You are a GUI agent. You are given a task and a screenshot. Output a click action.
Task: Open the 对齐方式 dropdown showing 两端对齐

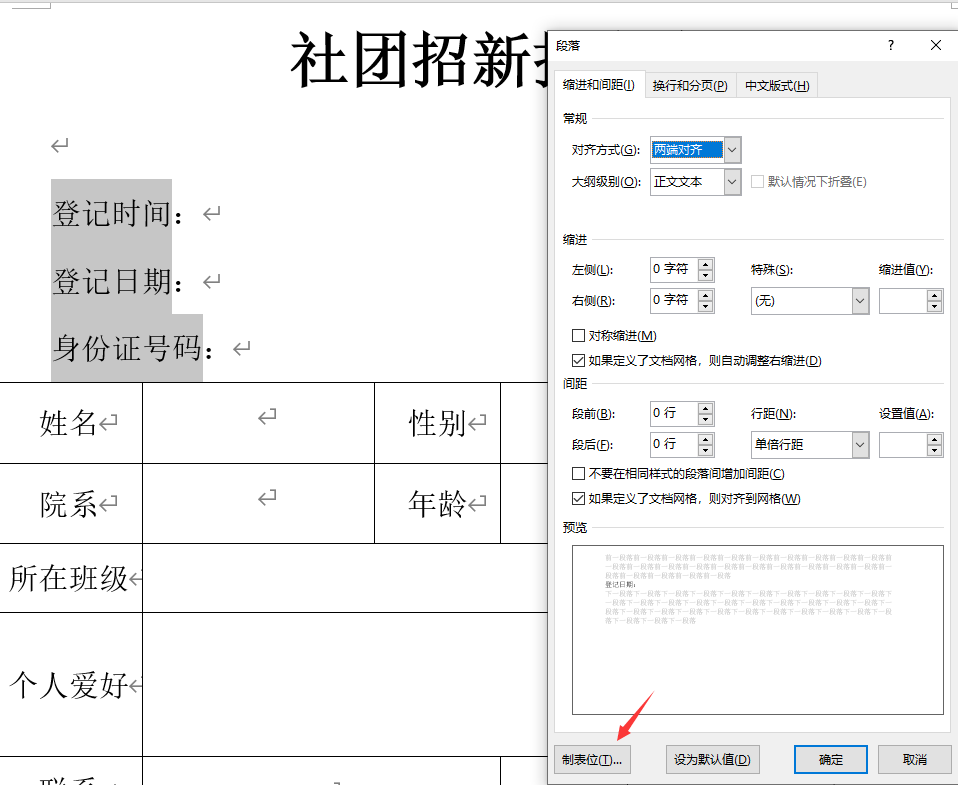pos(731,149)
